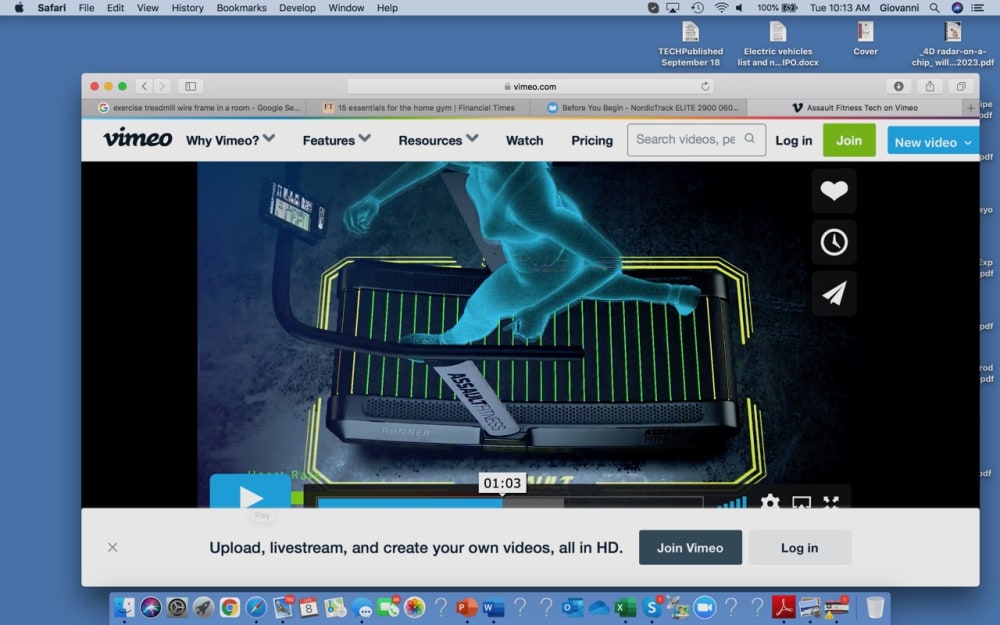The height and width of the screenshot is (625, 1000).
Task: Show Safari downloads
Action: (x=898, y=86)
